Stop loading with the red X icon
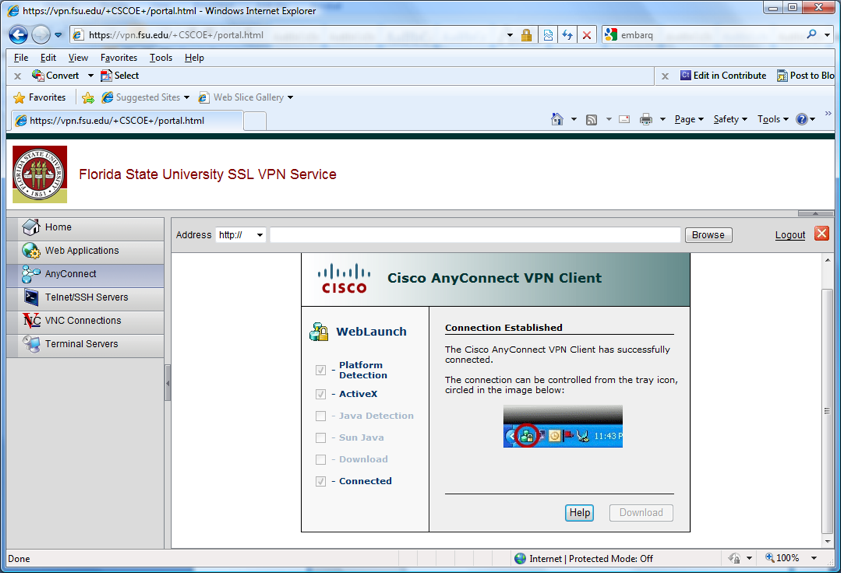The width and height of the screenshot is (841, 573). [x=587, y=35]
